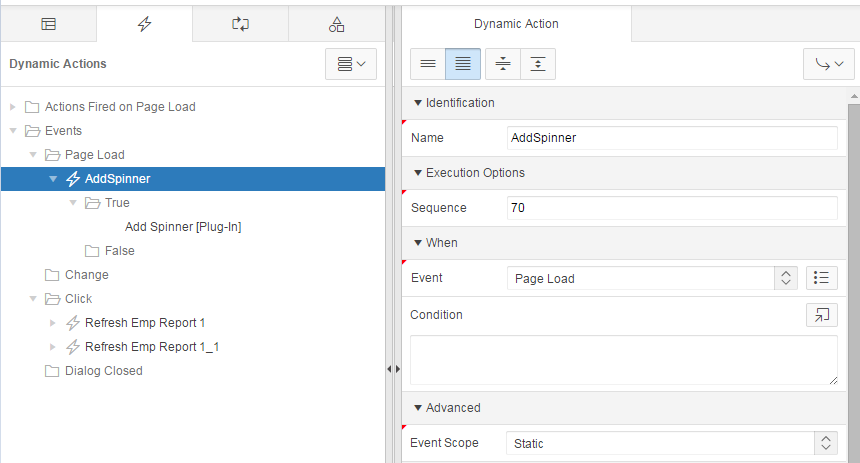Open the Go to Group dropdown
Viewport: 860px width, 463px height.
[829, 64]
